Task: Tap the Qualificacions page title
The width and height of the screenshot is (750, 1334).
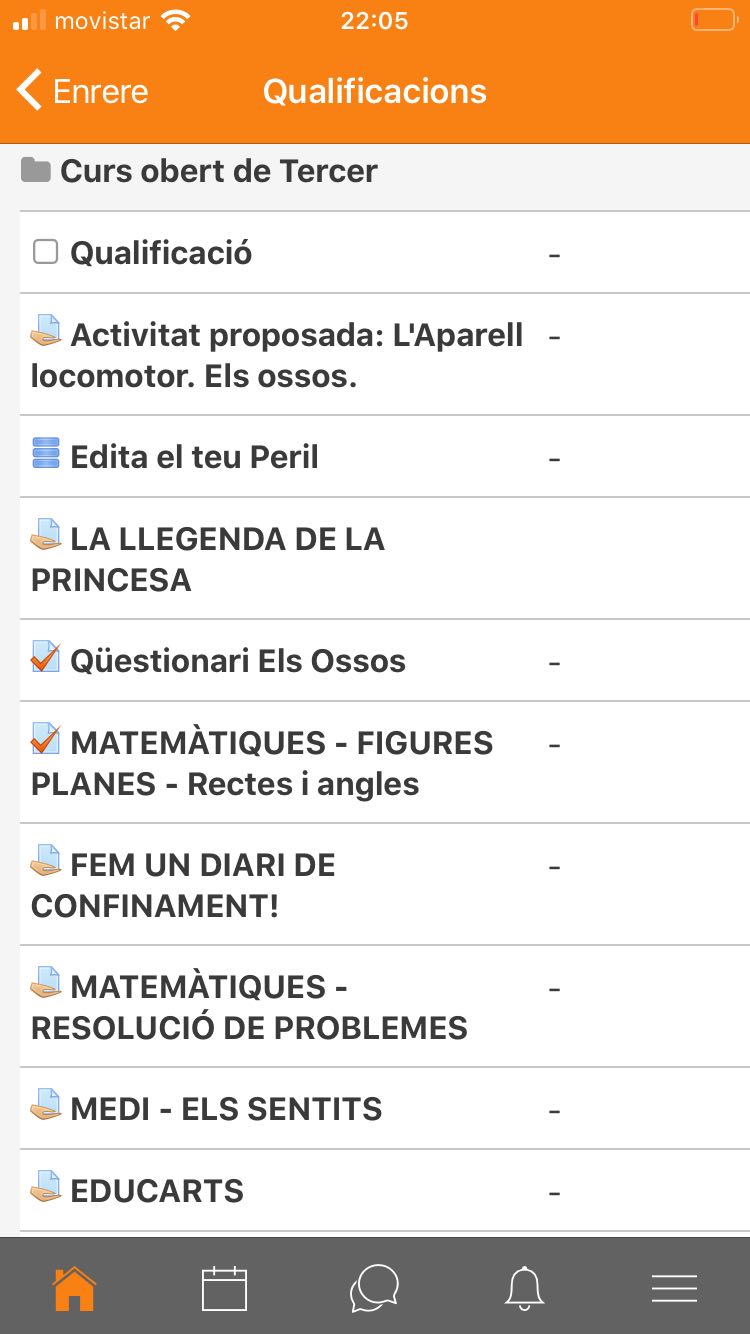Action: click(374, 91)
